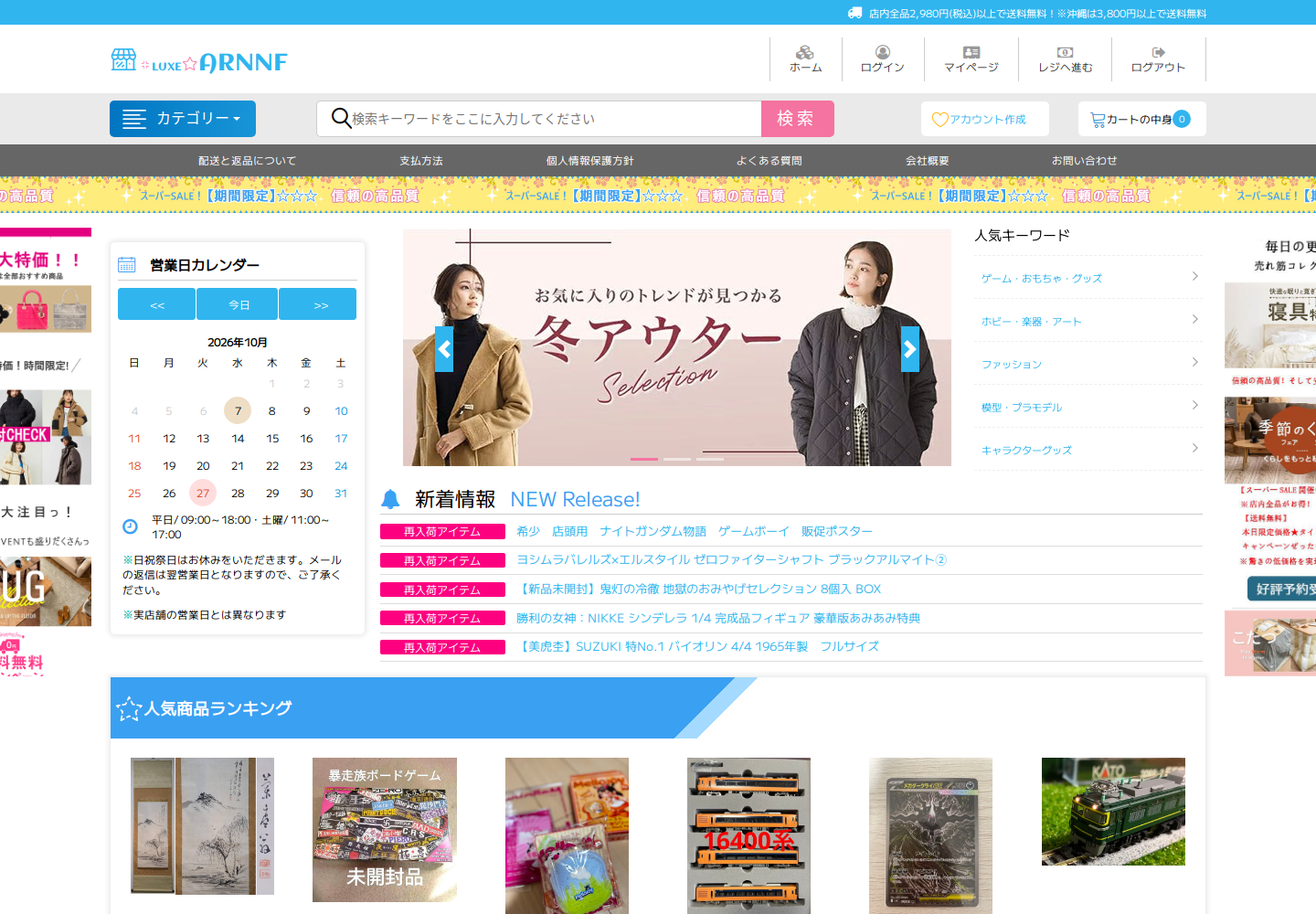Click the calendar icon beside 営業日カレンダー
The height and width of the screenshot is (914, 1316).
click(127, 265)
